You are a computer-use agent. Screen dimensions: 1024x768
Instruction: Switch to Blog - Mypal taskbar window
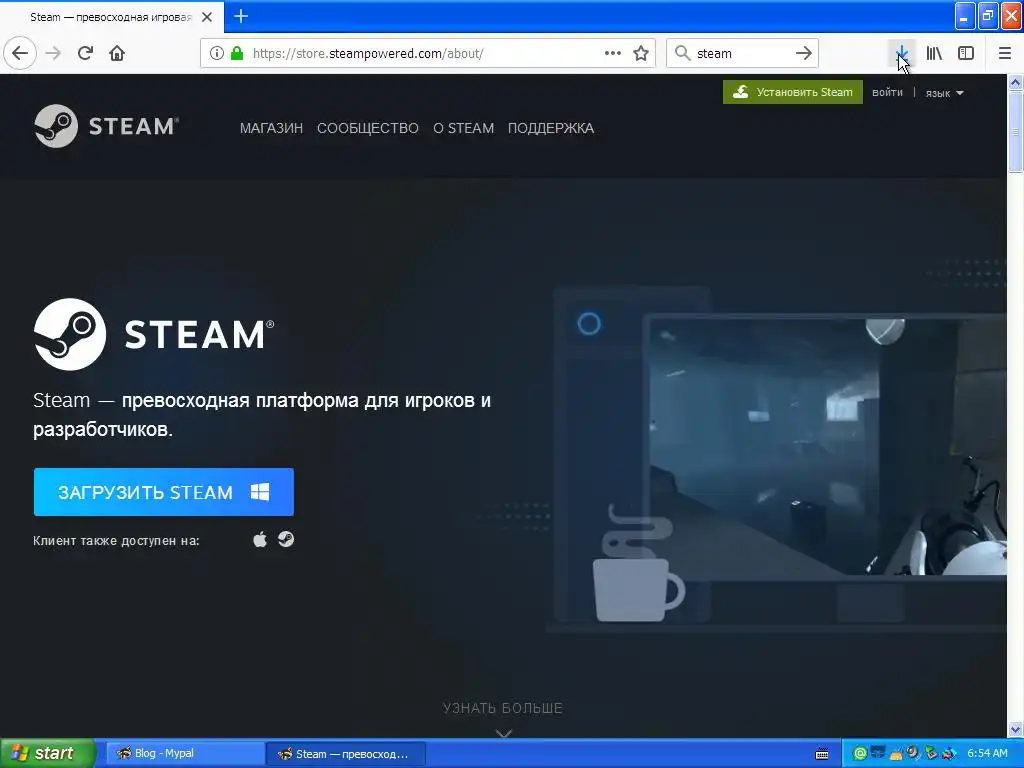coord(185,754)
